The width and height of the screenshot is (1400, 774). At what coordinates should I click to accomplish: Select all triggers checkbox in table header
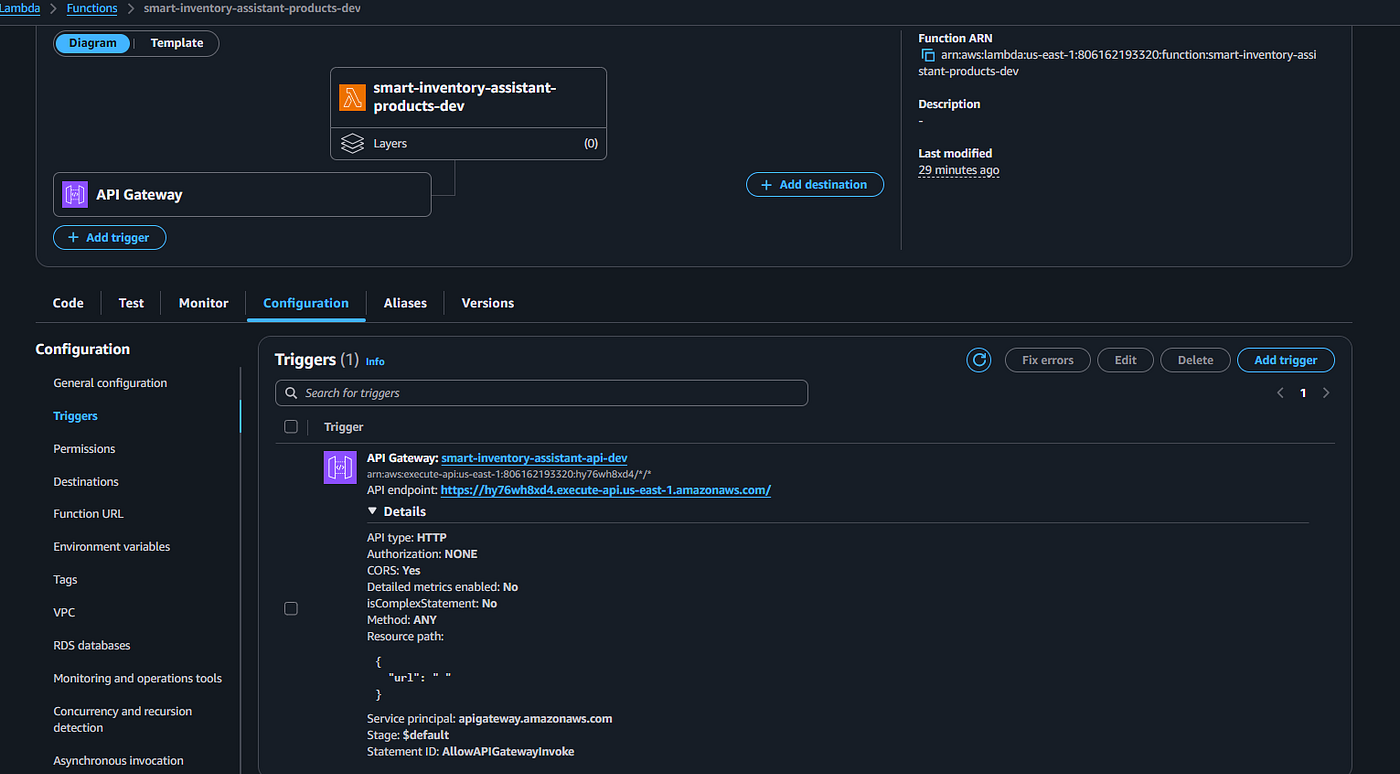point(291,427)
